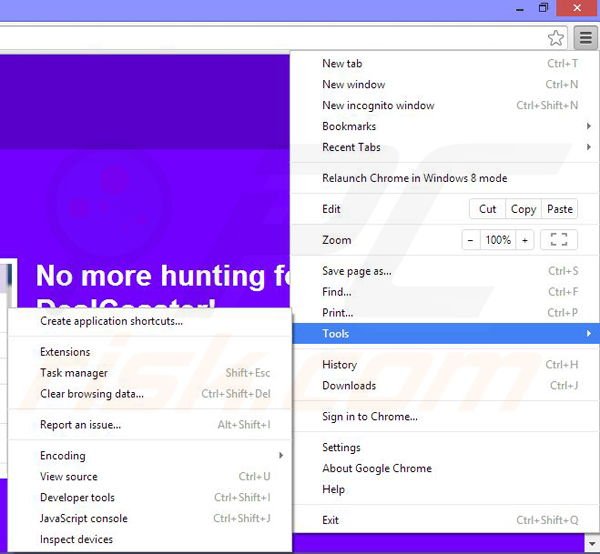Choose Paste in the Edit row
Image resolution: width=600 pixels, height=554 pixels.
(x=559, y=209)
